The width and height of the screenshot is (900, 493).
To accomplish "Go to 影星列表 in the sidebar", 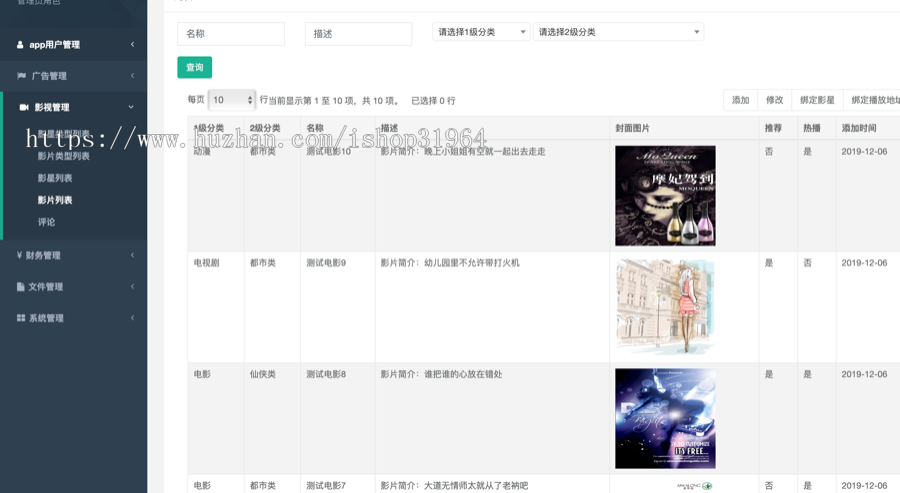I will 55,178.
